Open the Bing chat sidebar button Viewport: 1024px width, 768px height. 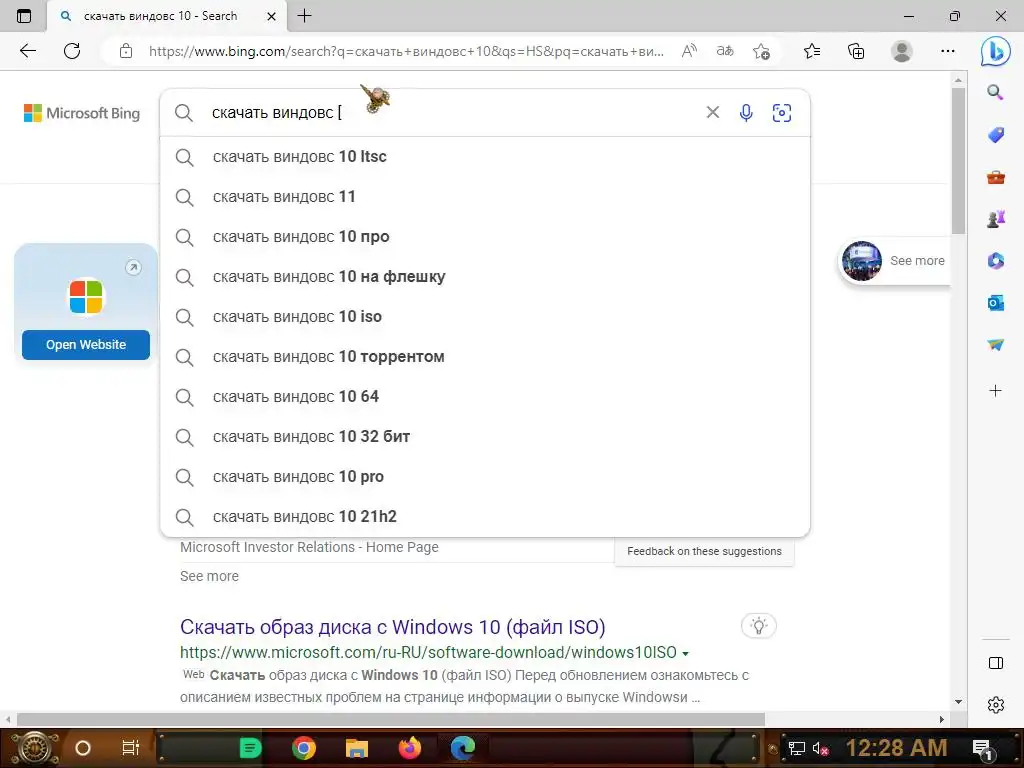click(995, 51)
